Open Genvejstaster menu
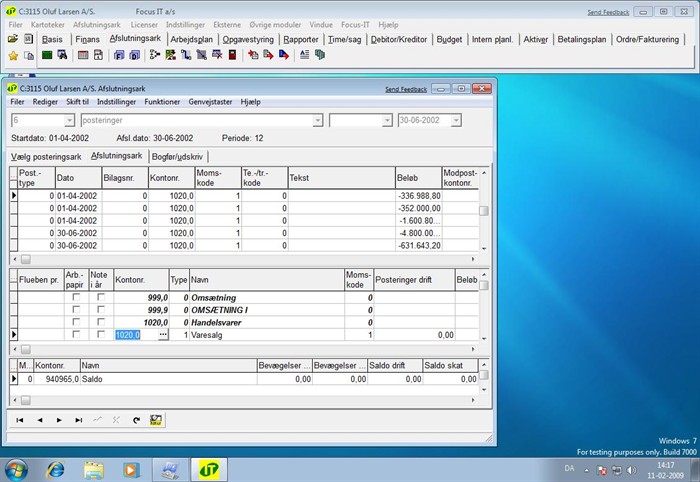 (210, 102)
